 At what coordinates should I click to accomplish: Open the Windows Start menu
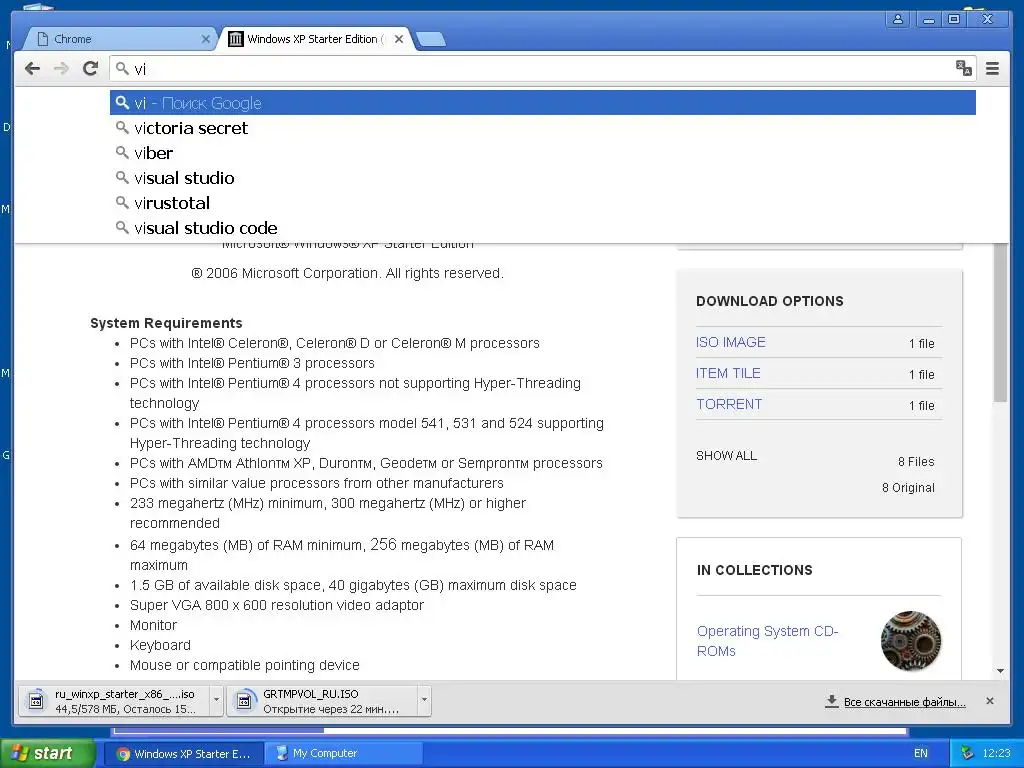46,754
